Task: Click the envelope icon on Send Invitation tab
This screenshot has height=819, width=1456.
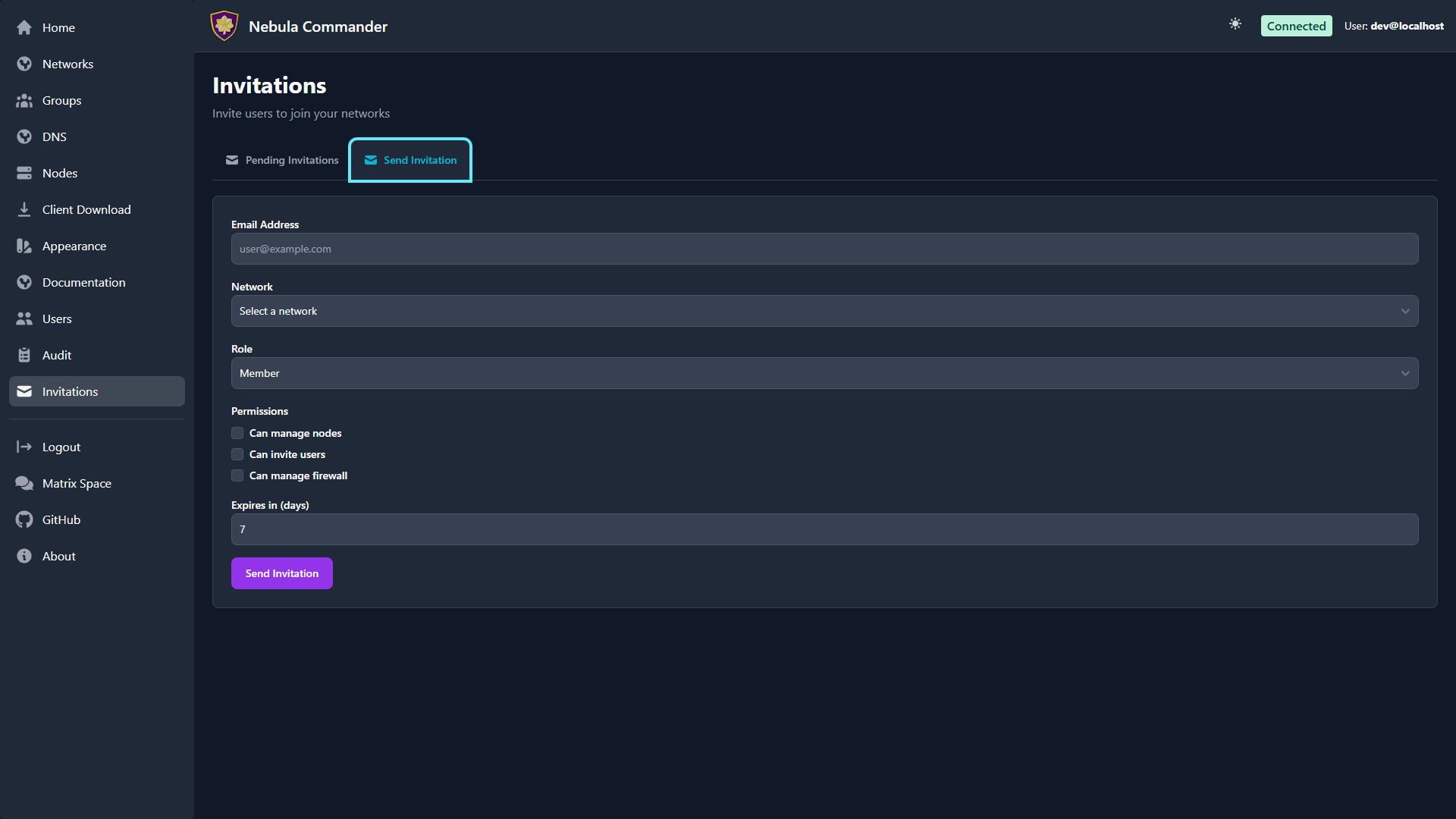Action: coord(371,160)
